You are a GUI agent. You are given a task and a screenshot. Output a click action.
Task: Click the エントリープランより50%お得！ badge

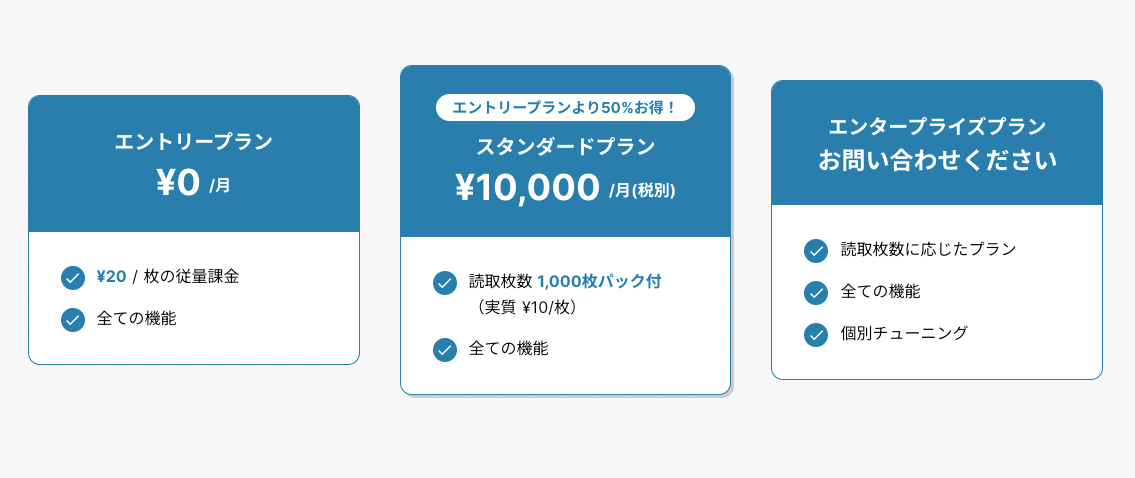565,107
